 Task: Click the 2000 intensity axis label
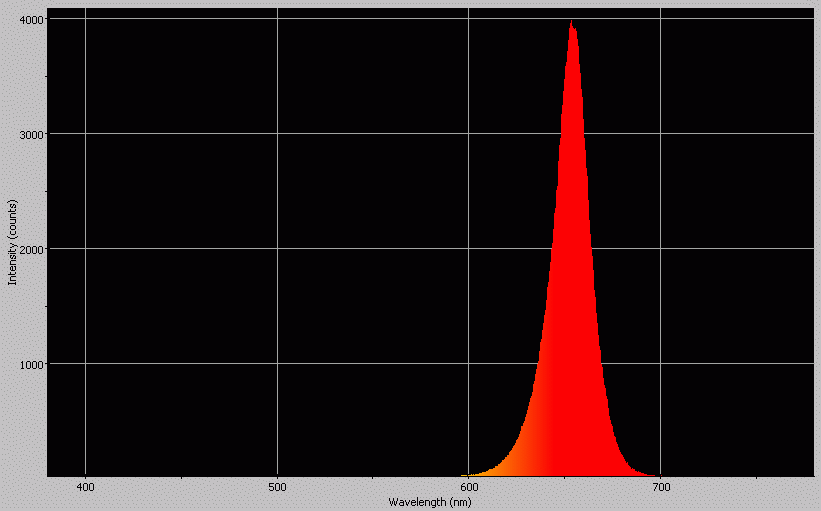tap(31, 249)
